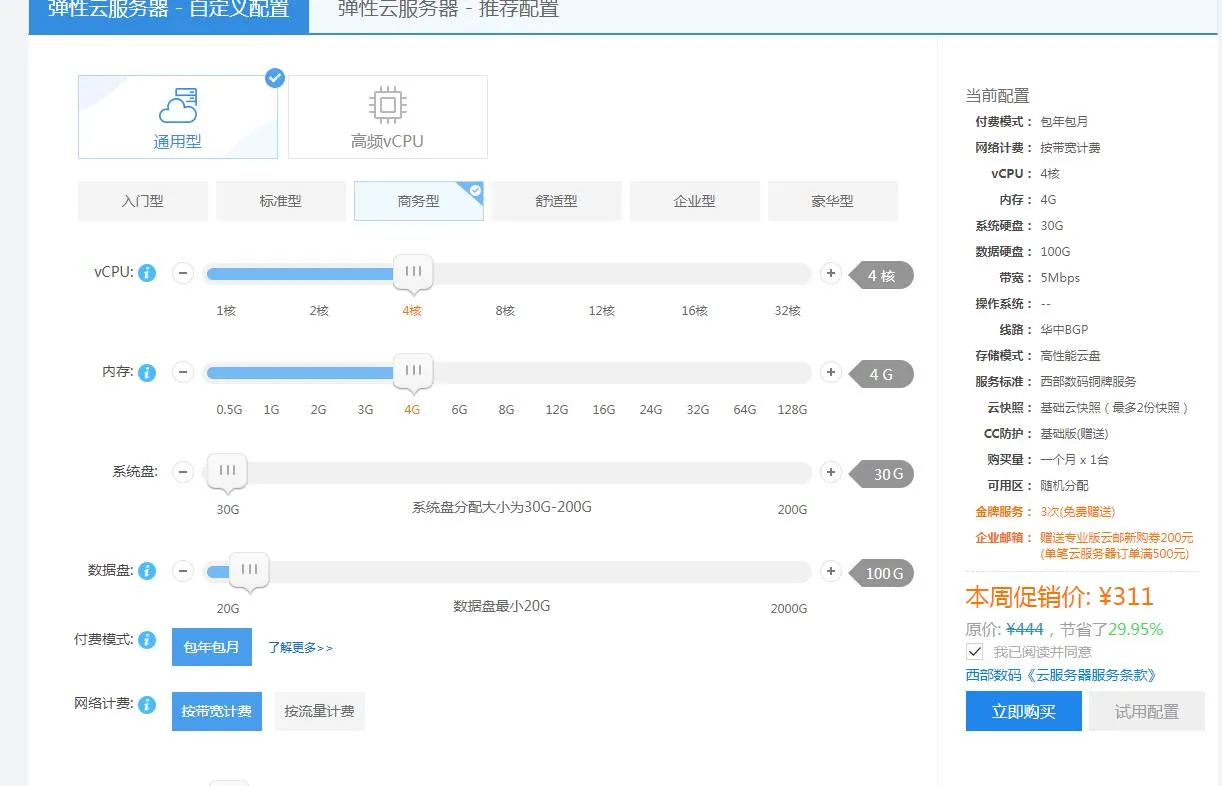This screenshot has height=786, width=1222.
Task: Click the info icon beside vCPU label
Action: (147, 273)
